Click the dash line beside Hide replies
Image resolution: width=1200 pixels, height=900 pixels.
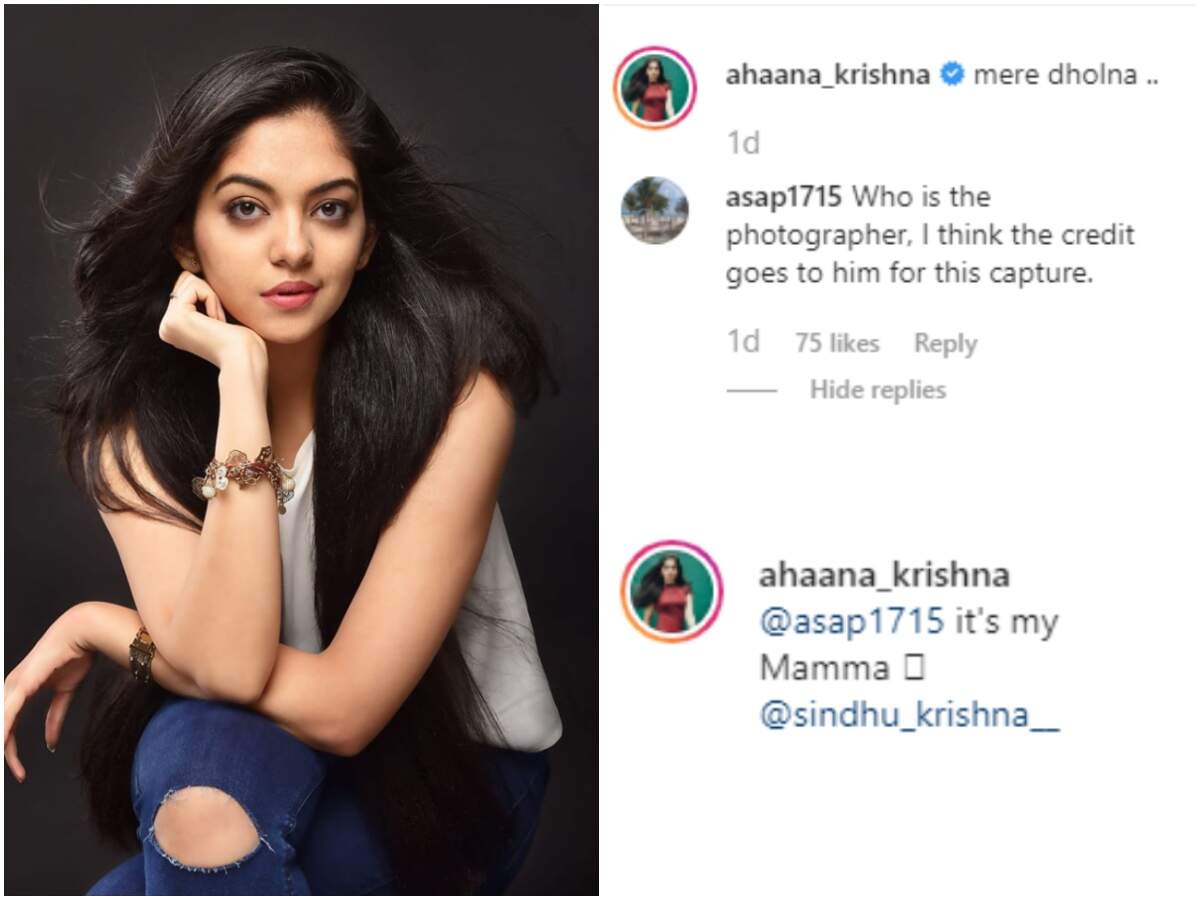pyautogui.click(x=752, y=390)
